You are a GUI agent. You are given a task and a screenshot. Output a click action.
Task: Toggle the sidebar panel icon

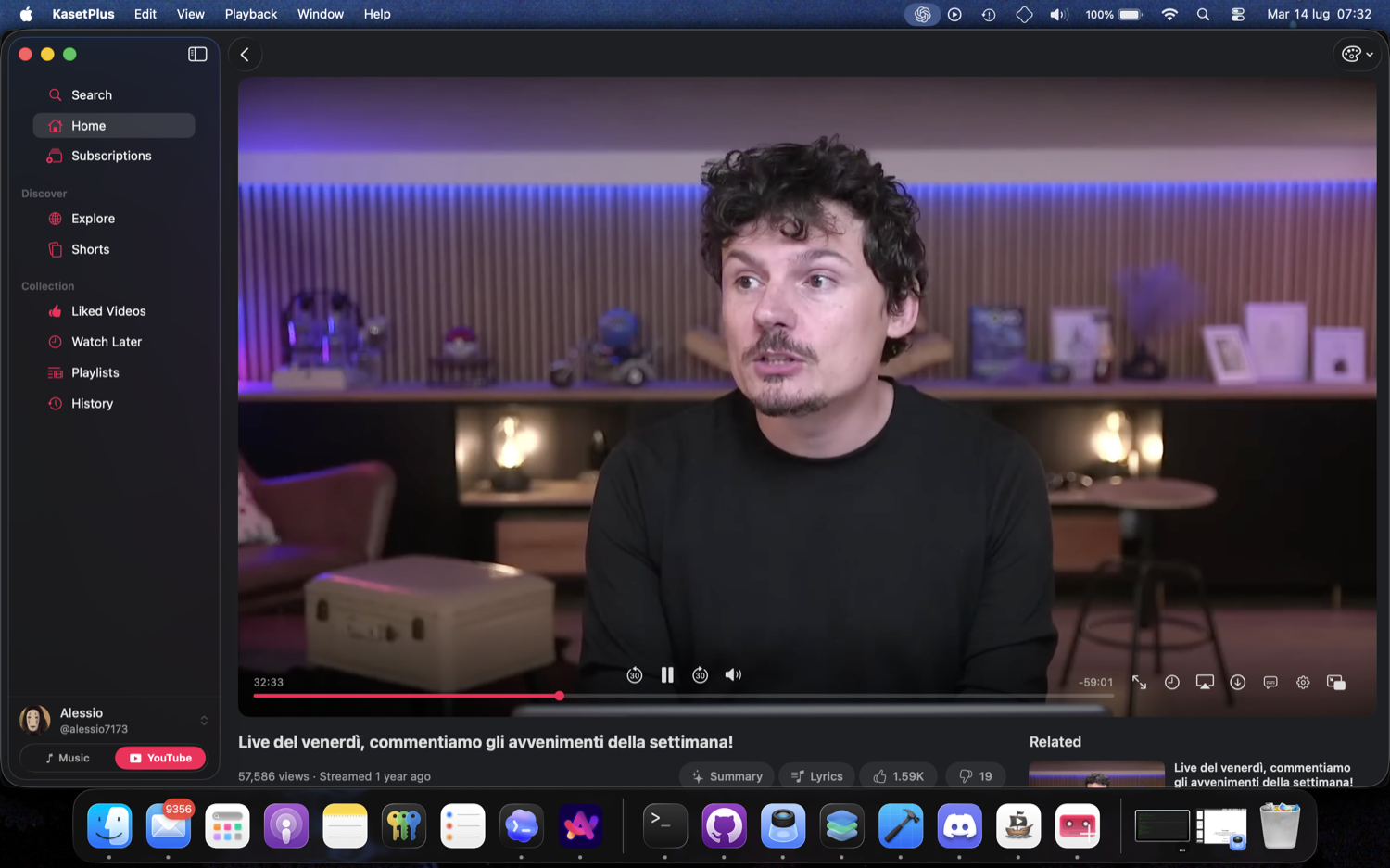[197, 54]
